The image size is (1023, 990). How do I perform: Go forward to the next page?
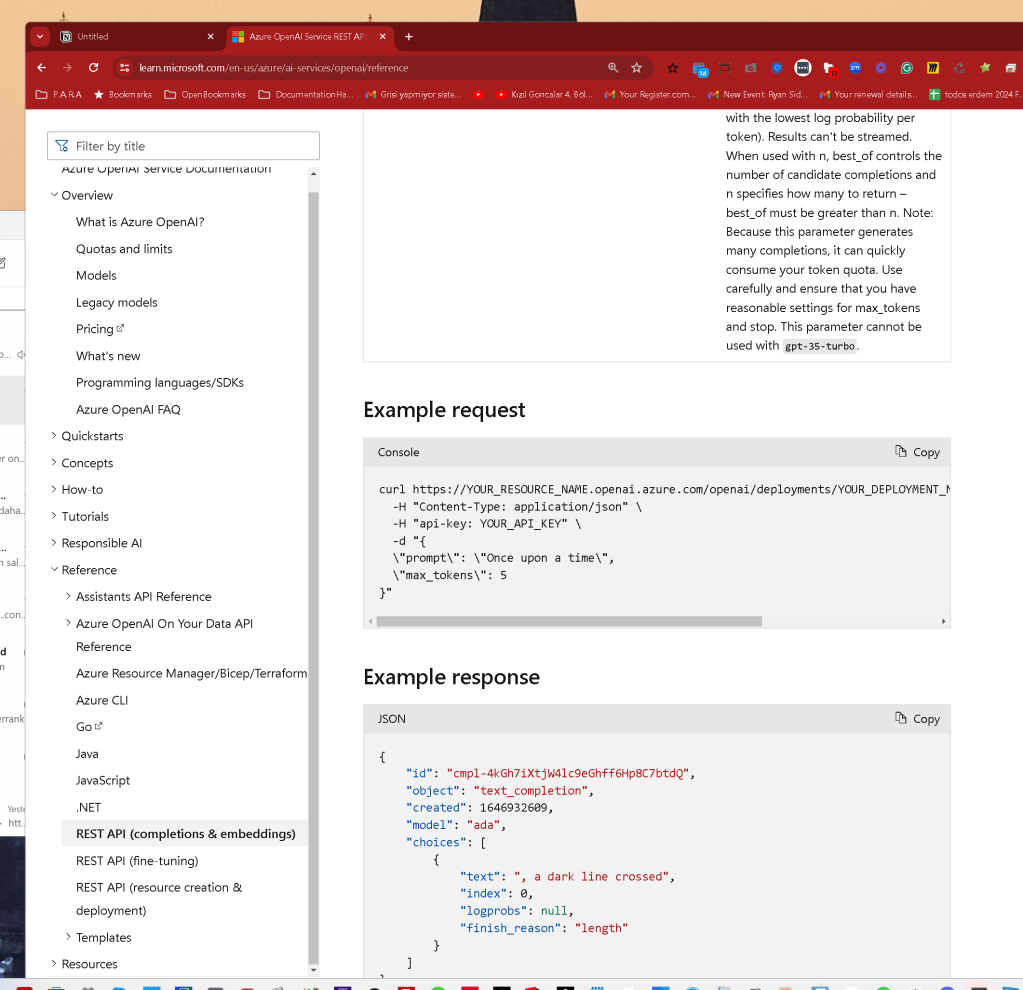coord(67,68)
